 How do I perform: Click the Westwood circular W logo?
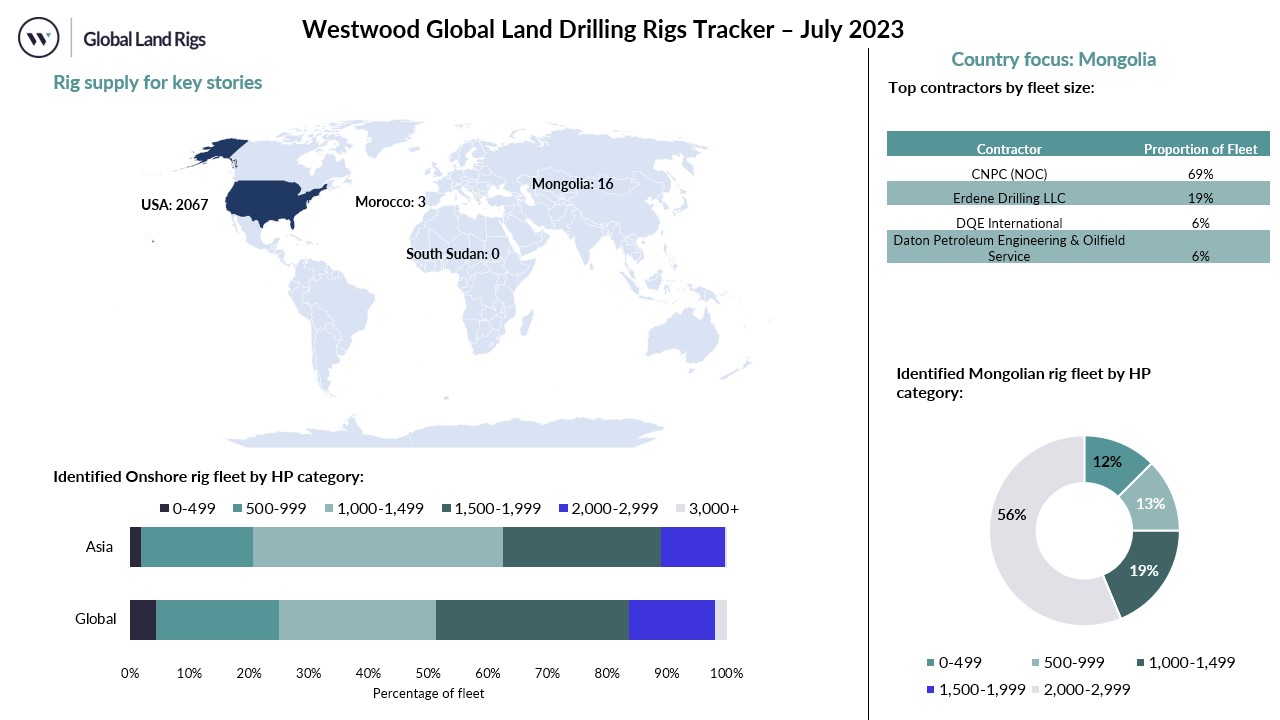pyautogui.click(x=39, y=38)
